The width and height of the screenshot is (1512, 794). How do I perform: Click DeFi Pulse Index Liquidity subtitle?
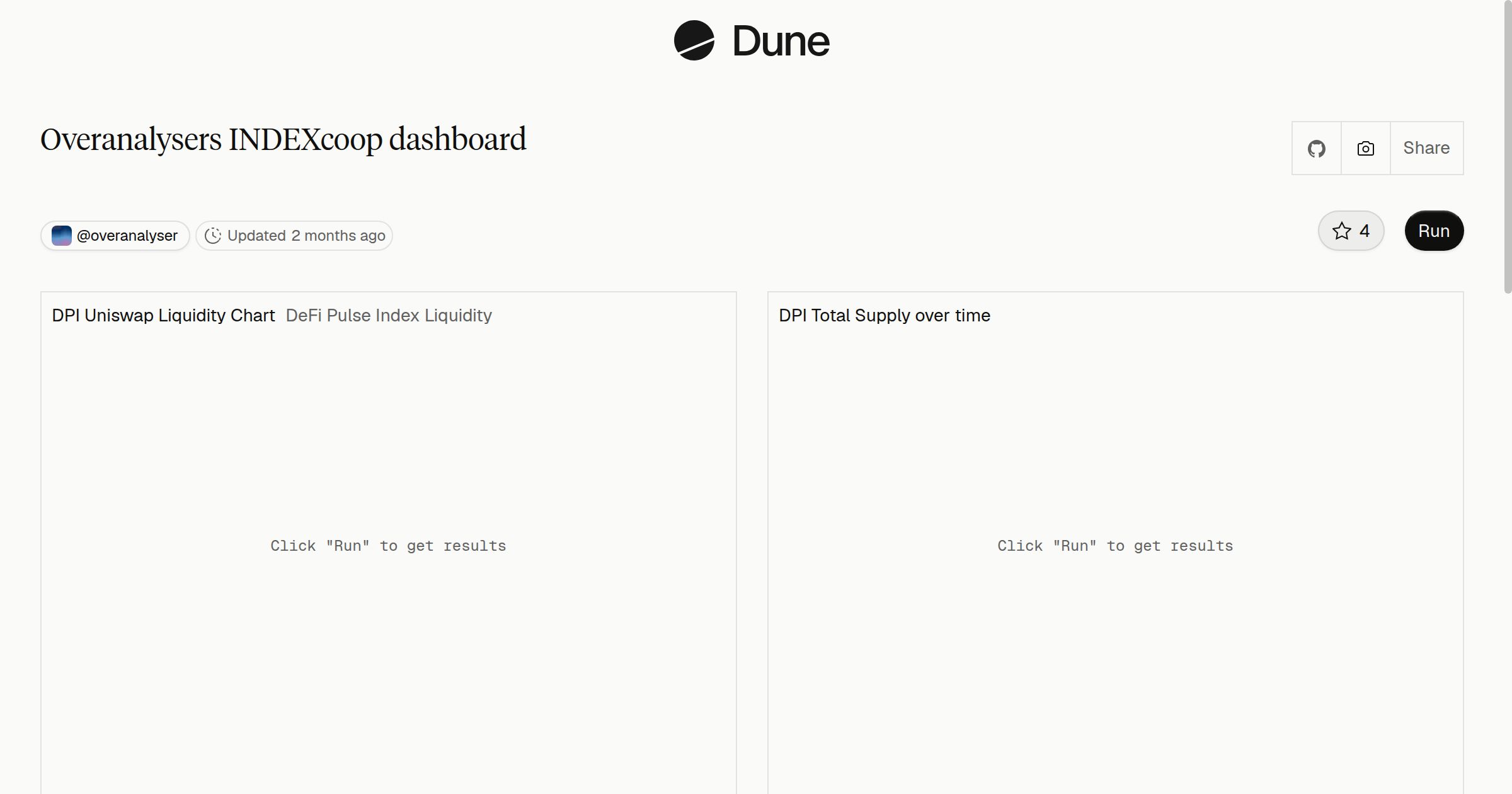coord(389,315)
